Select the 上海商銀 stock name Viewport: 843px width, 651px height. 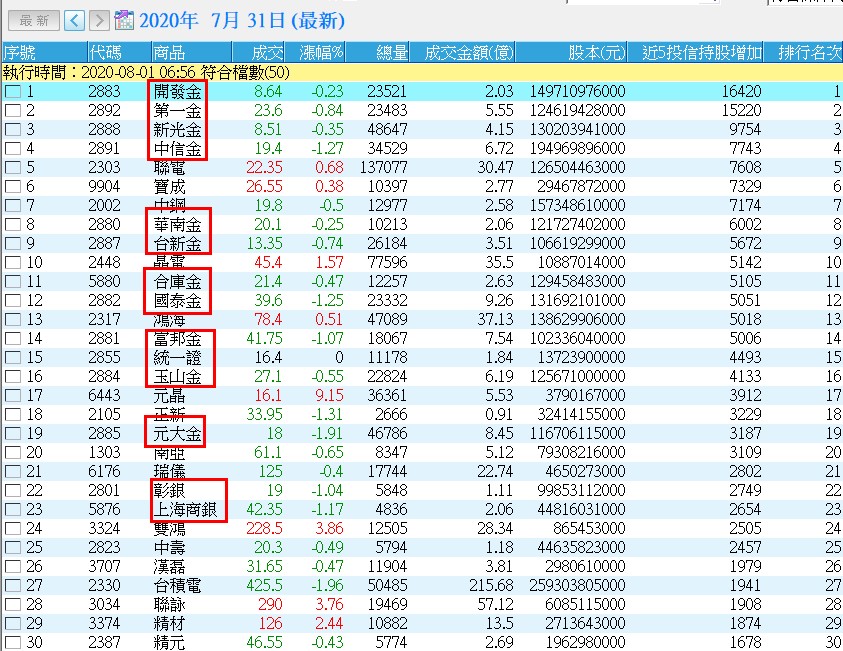tap(186, 509)
